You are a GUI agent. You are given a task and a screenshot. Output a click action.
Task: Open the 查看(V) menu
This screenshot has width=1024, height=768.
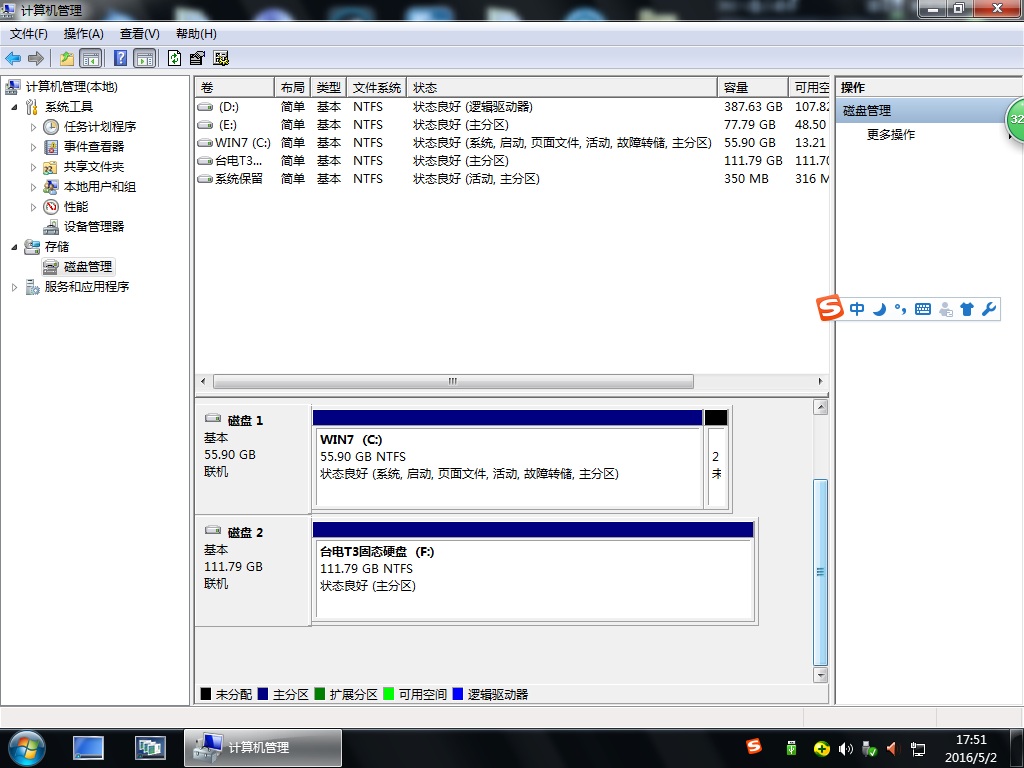(140, 34)
